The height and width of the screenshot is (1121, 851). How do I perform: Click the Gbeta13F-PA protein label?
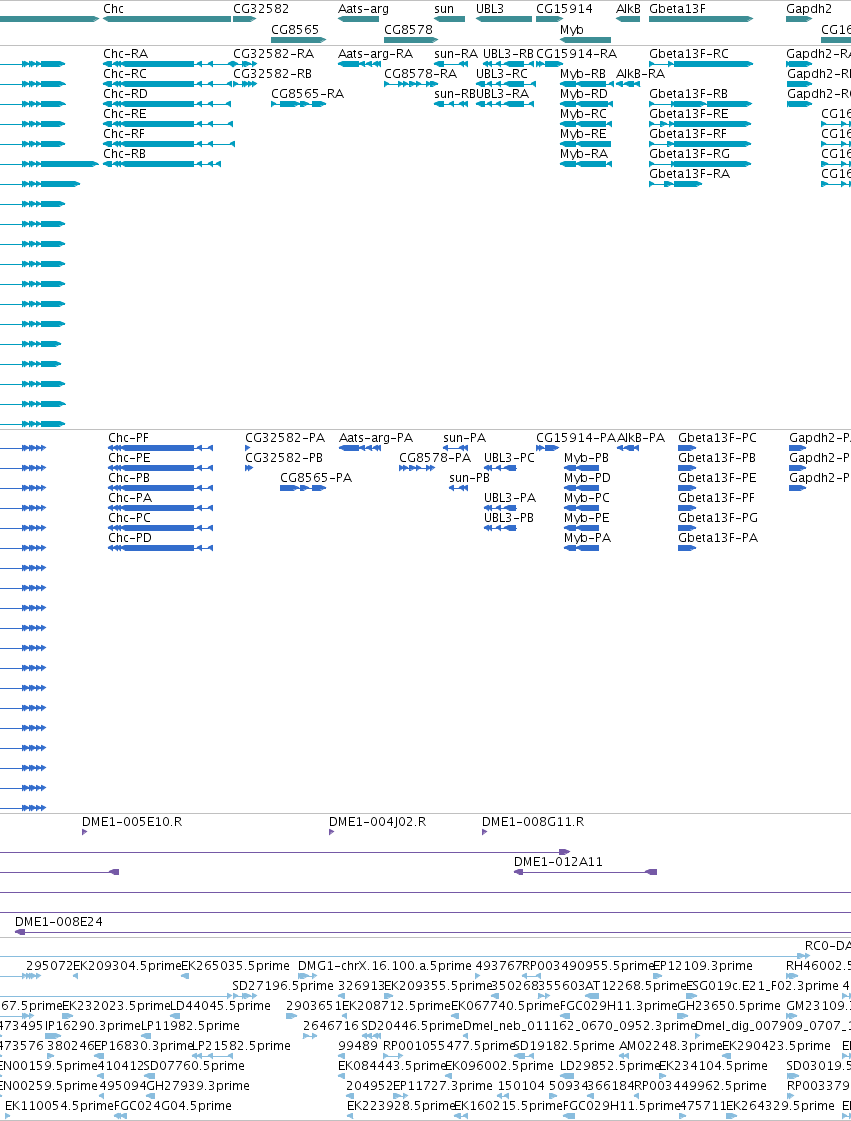[x=718, y=538]
